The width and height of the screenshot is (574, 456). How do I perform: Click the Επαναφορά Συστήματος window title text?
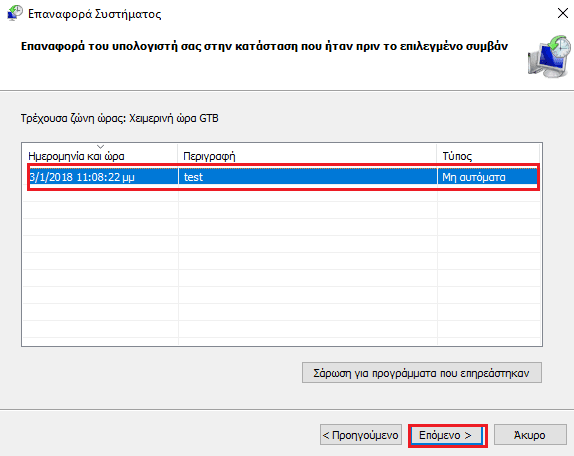(x=94, y=14)
